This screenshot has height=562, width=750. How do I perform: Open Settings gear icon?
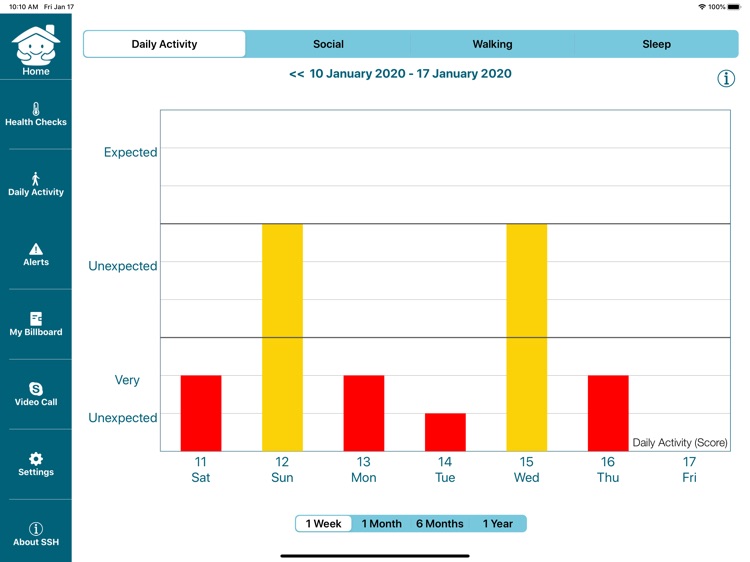tap(36, 459)
